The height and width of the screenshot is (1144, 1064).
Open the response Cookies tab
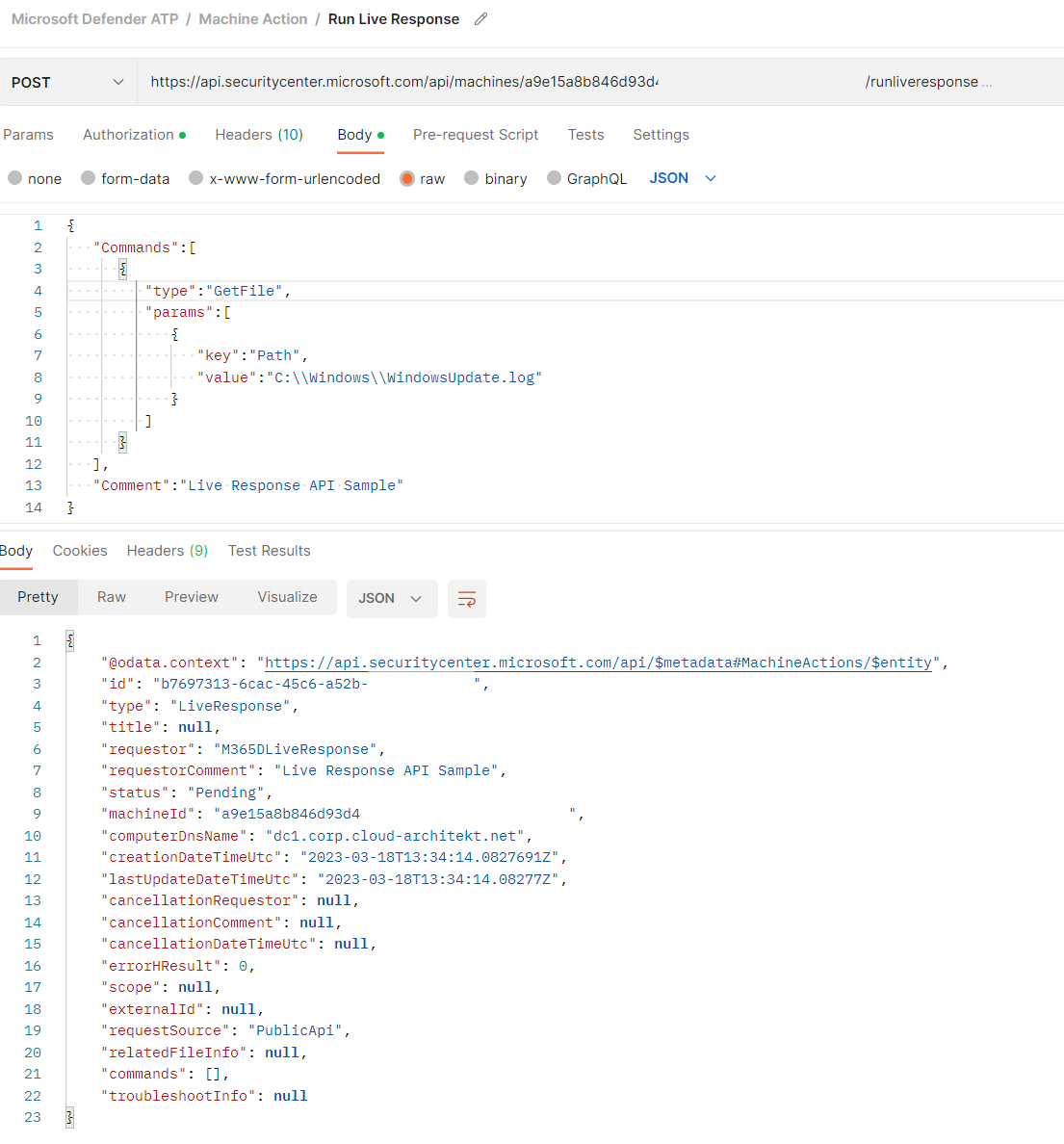pyautogui.click(x=80, y=551)
